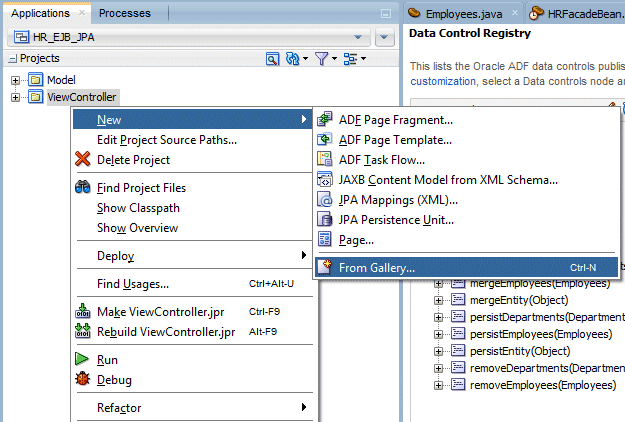Click the search icon in Projects toolbar
Screen dimensions: 625x422
[272, 59]
